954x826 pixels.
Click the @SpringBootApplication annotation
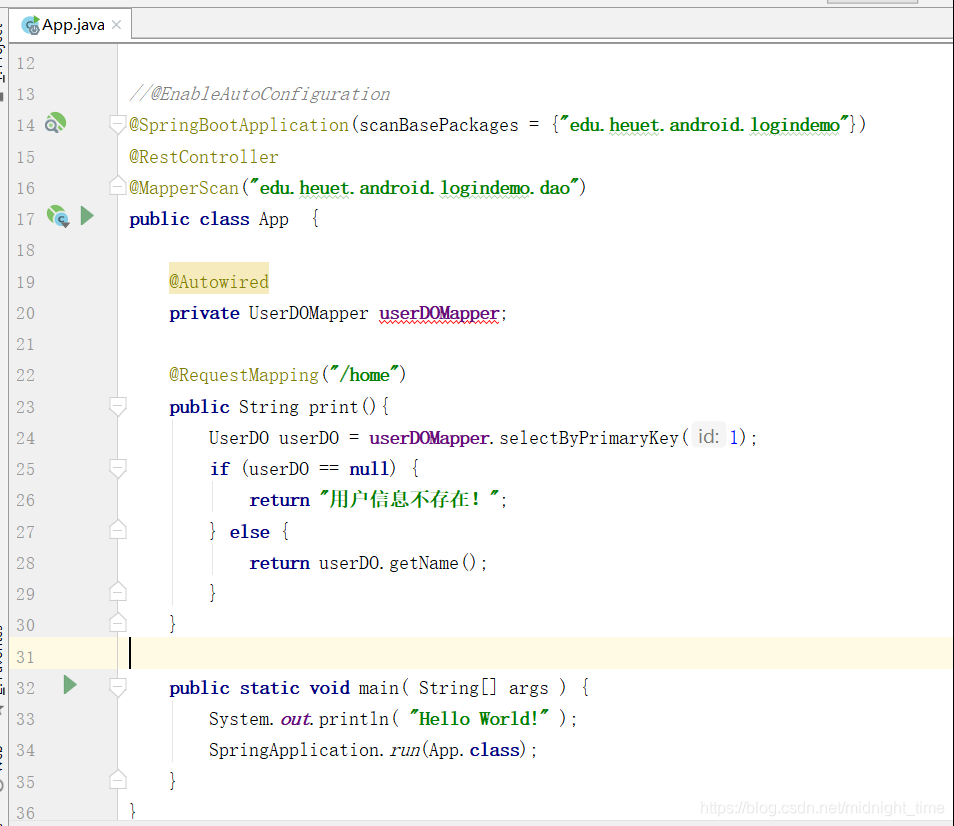(x=239, y=125)
